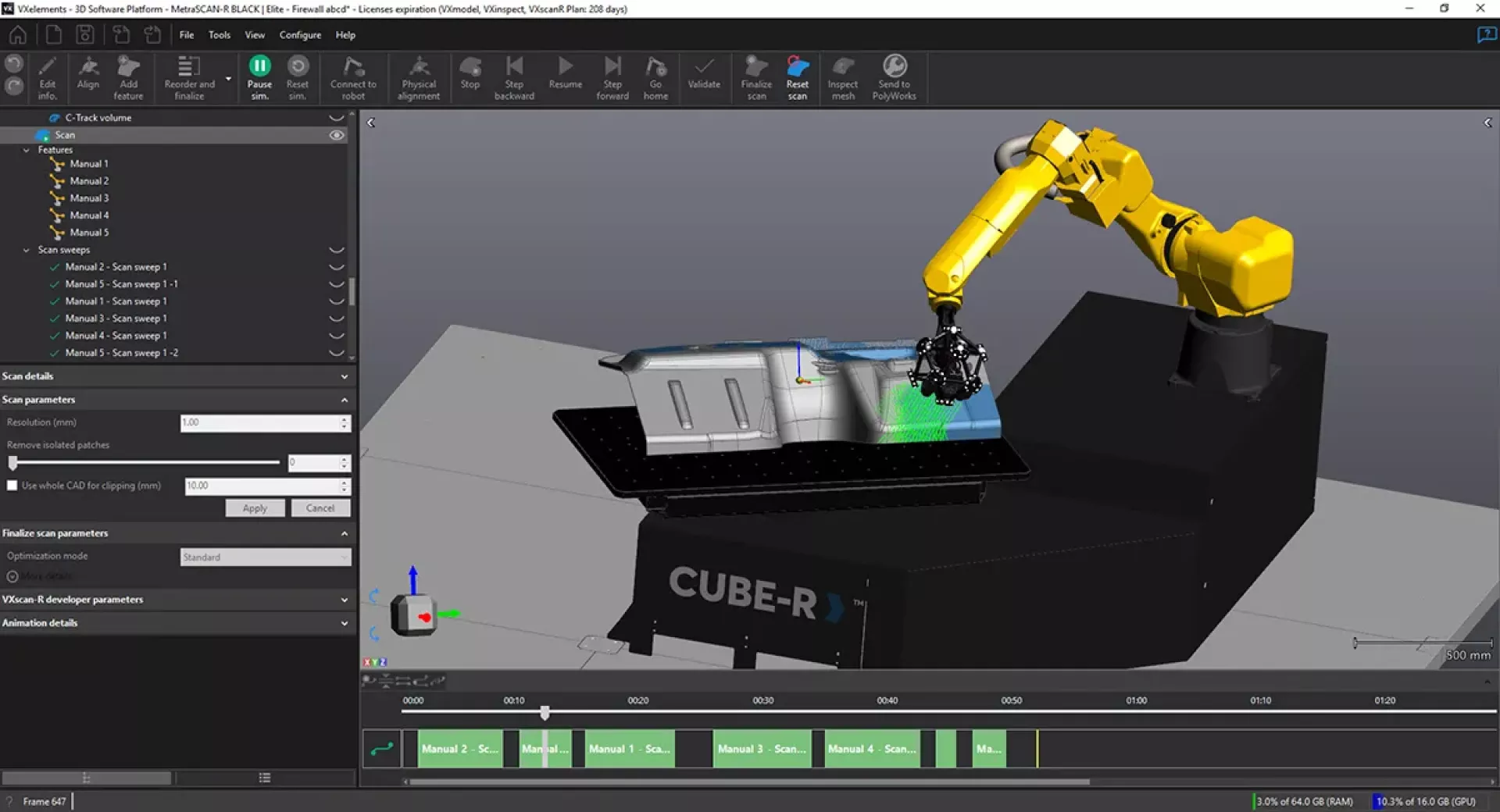Toggle visibility of C-Track volume
Screen dimensions: 1500x812
click(x=337, y=118)
